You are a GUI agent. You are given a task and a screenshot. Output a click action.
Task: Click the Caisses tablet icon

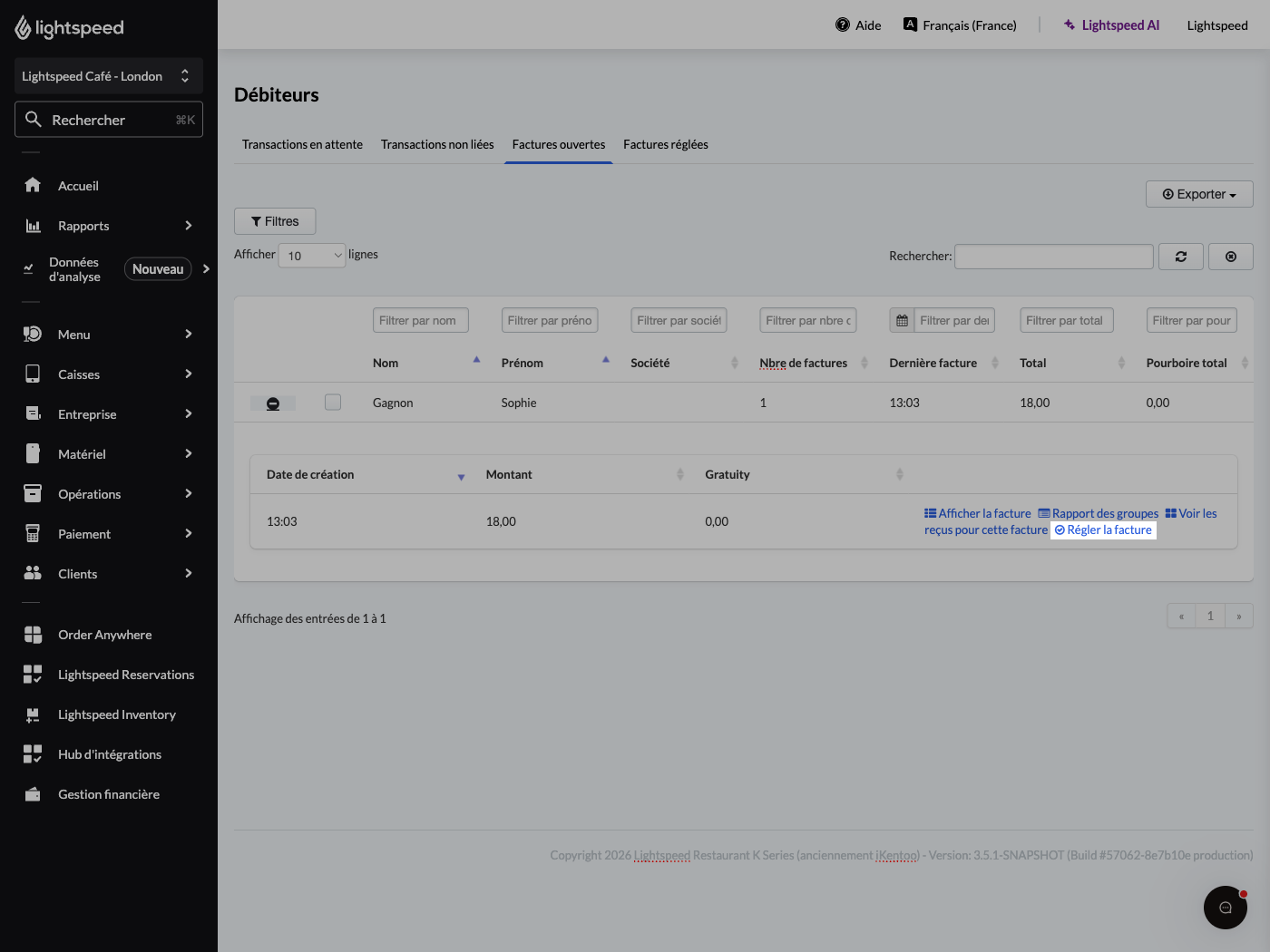(x=33, y=374)
